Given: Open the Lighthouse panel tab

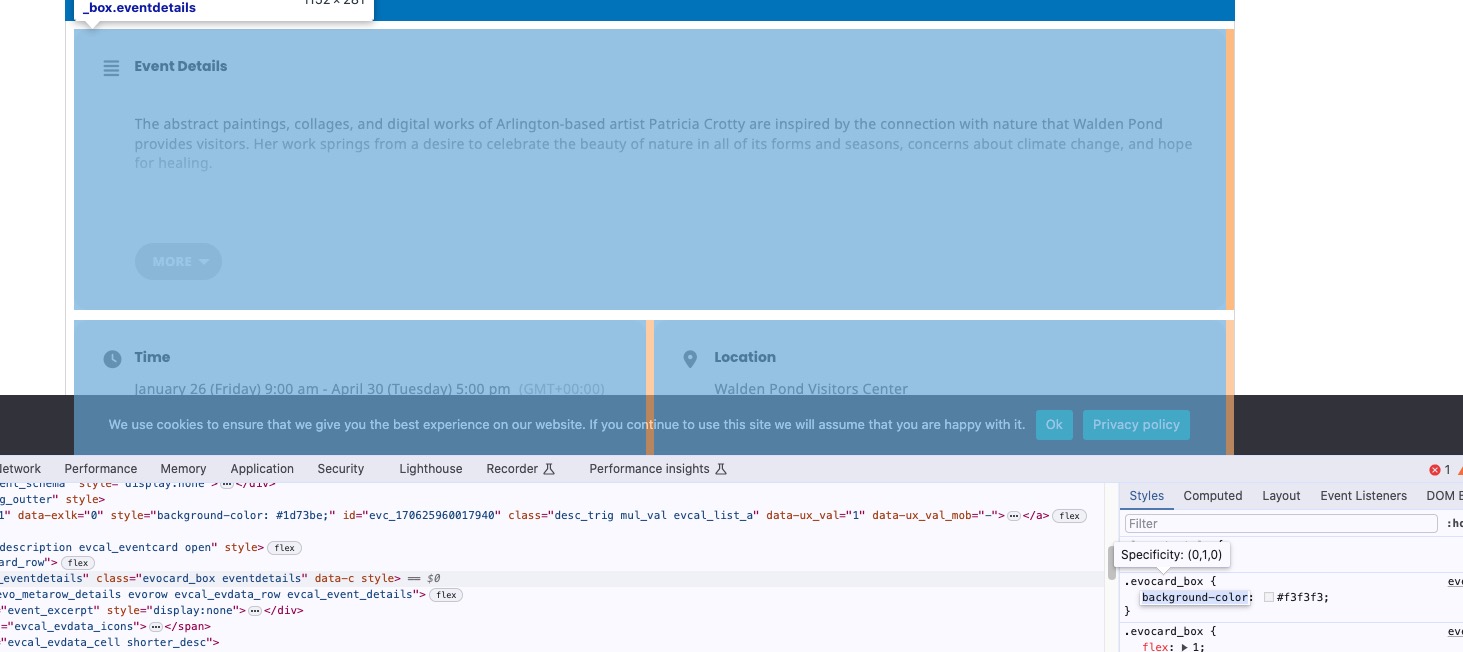Looking at the screenshot, I should (x=431, y=469).
